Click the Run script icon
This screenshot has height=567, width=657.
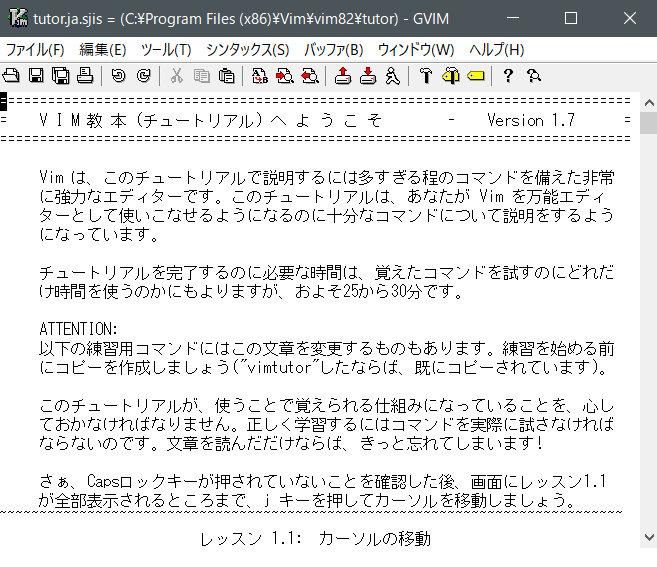click(x=393, y=76)
